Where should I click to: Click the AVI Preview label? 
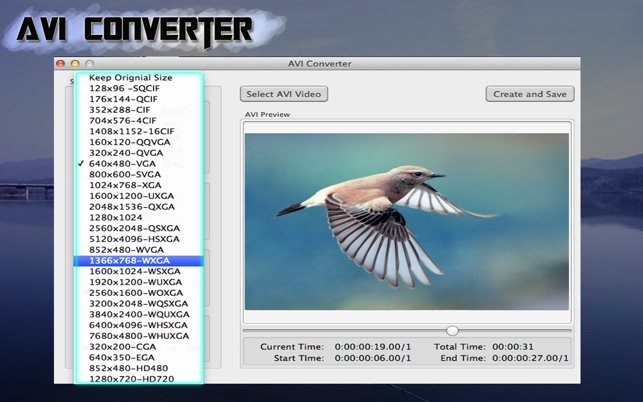(x=267, y=114)
